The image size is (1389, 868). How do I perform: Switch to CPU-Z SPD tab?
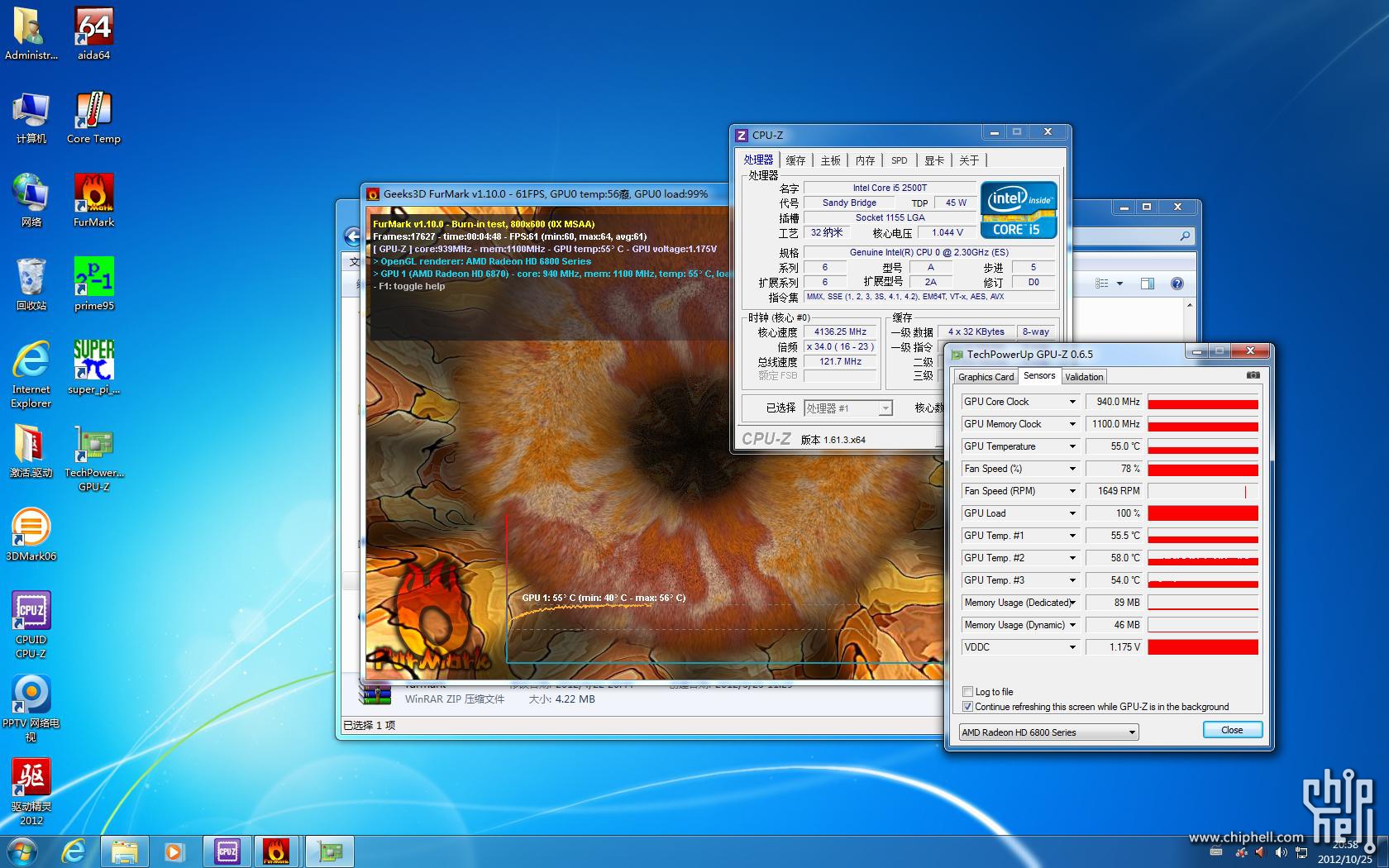(x=900, y=160)
